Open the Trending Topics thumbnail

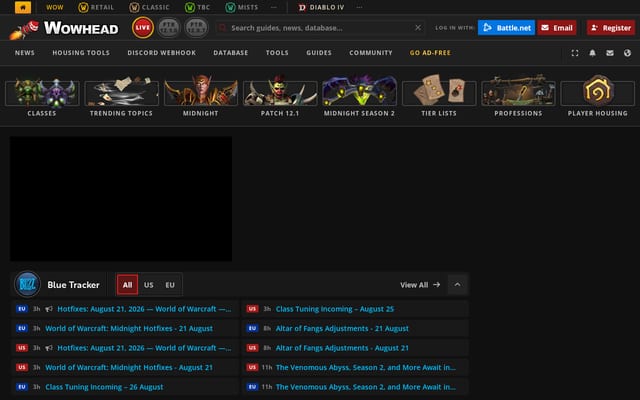121,96
